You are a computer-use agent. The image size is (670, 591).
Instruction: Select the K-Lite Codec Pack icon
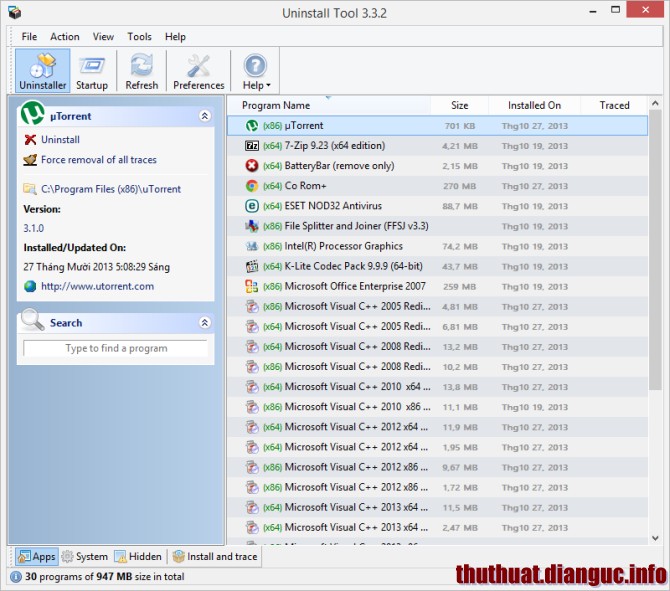pos(252,266)
